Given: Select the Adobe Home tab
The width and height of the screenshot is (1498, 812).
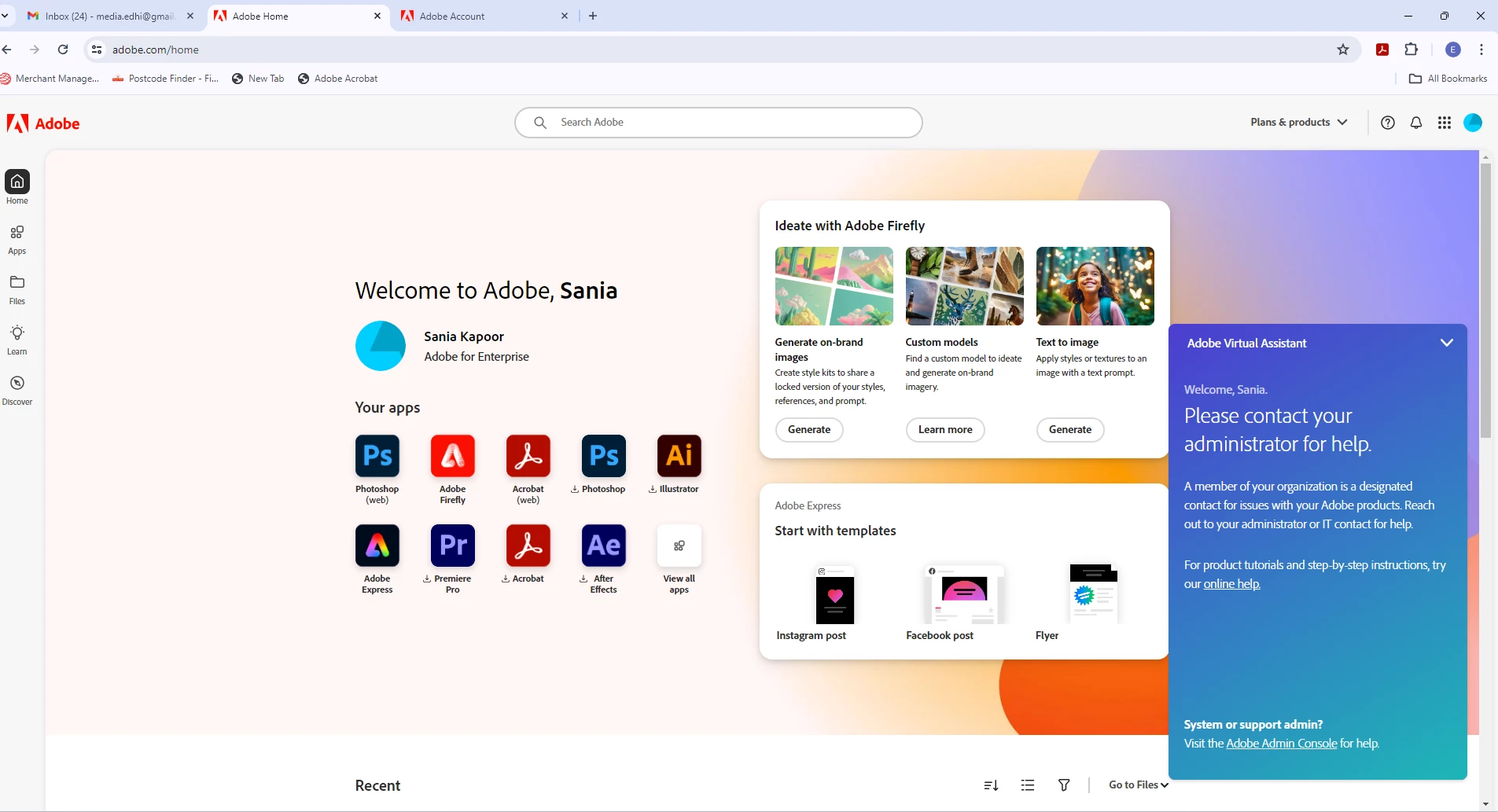Looking at the screenshot, I should pos(299,16).
